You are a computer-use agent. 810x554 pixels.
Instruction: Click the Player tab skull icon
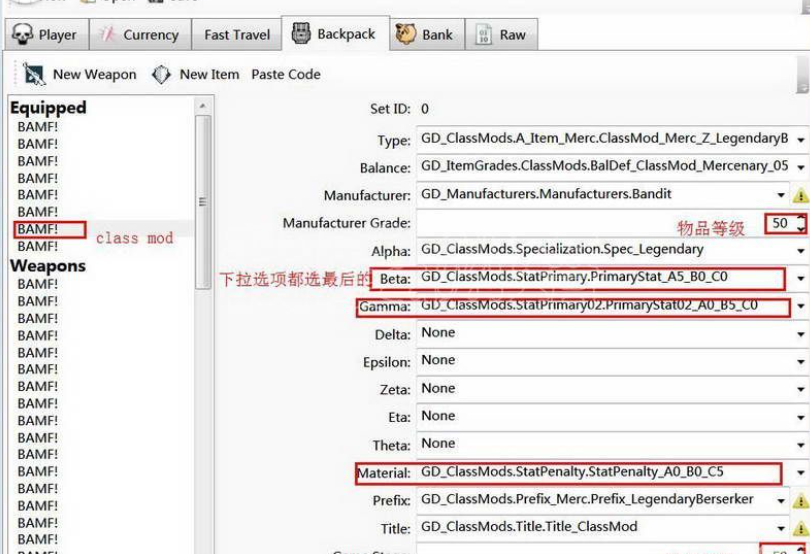(x=22, y=34)
